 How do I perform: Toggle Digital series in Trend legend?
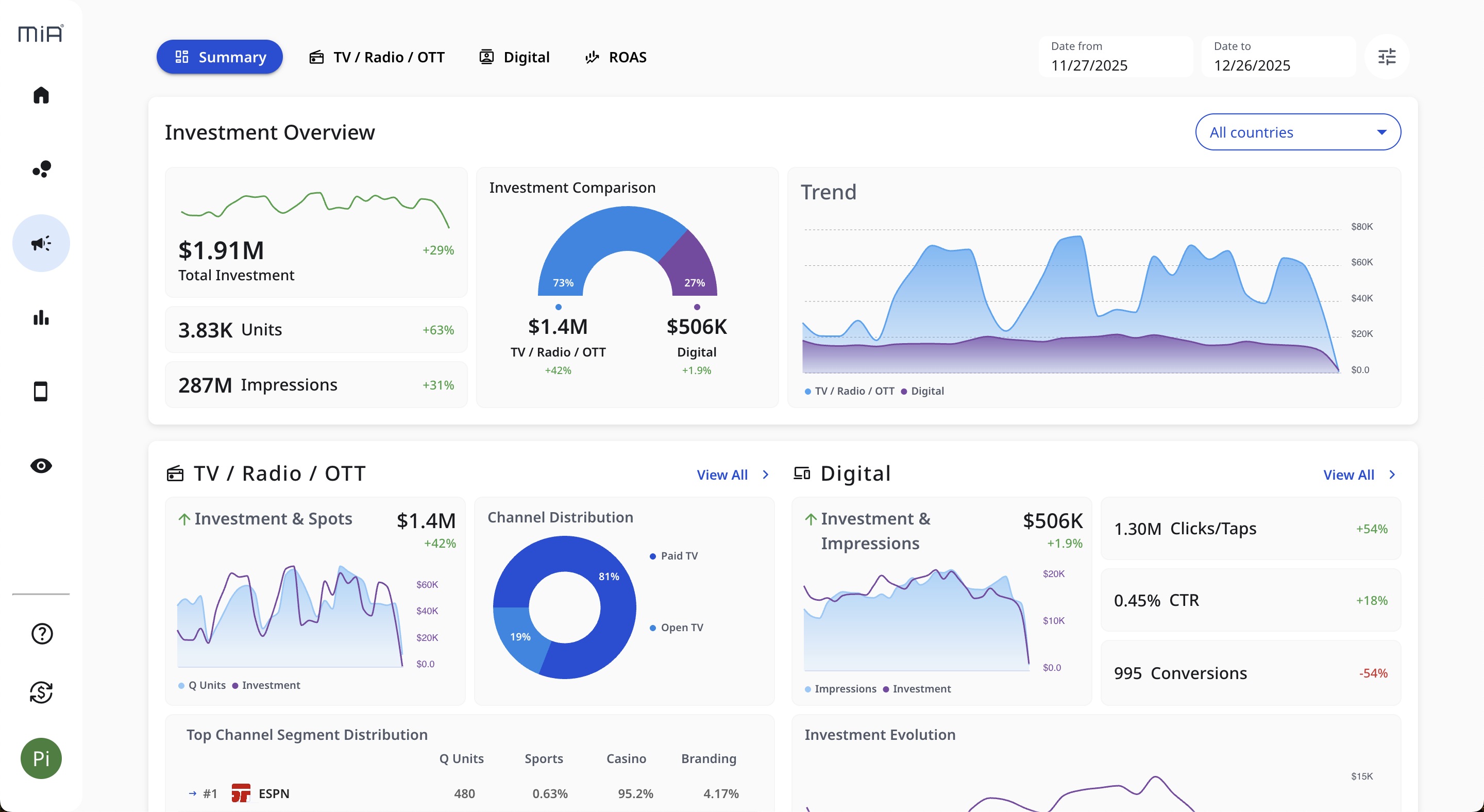click(x=922, y=391)
